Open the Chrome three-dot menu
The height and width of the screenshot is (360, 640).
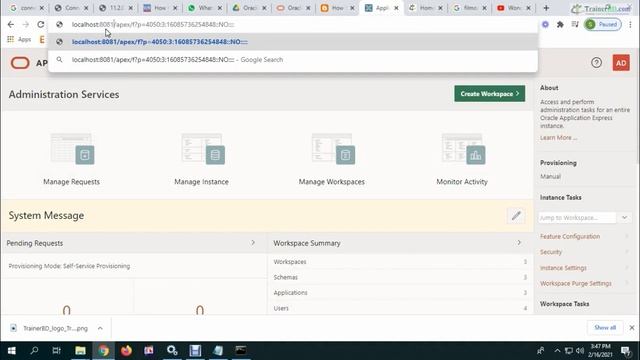coord(630,24)
